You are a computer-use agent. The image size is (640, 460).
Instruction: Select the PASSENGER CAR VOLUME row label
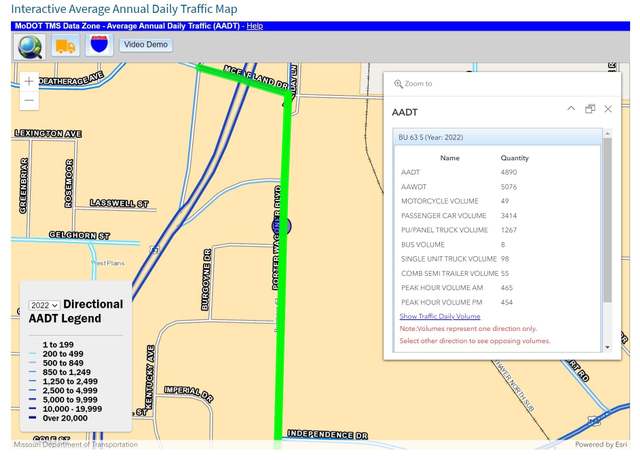pyautogui.click(x=444, y=216)
